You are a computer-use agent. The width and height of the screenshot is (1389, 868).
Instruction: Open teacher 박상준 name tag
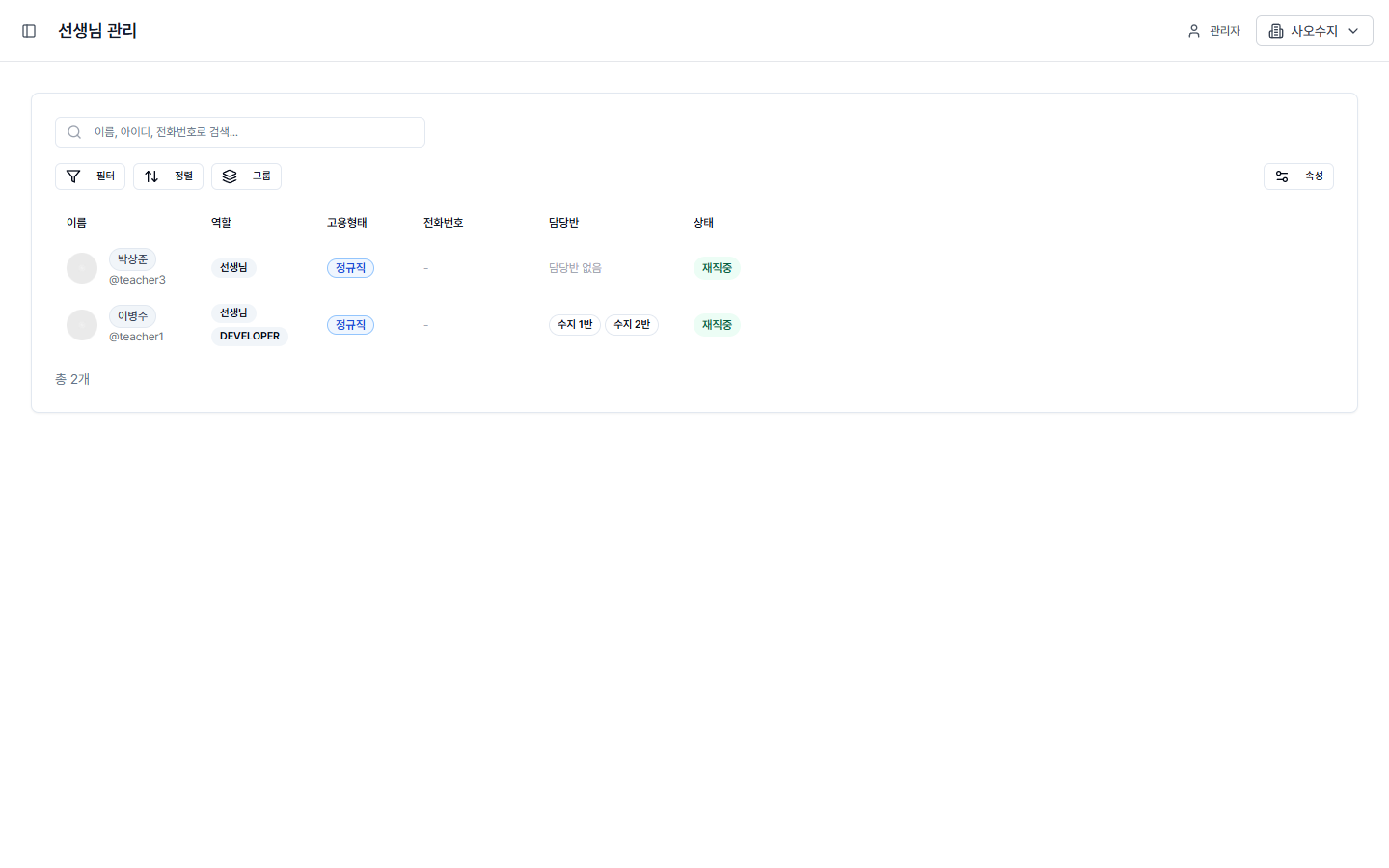pyautogui.click(x=132, y=259)
